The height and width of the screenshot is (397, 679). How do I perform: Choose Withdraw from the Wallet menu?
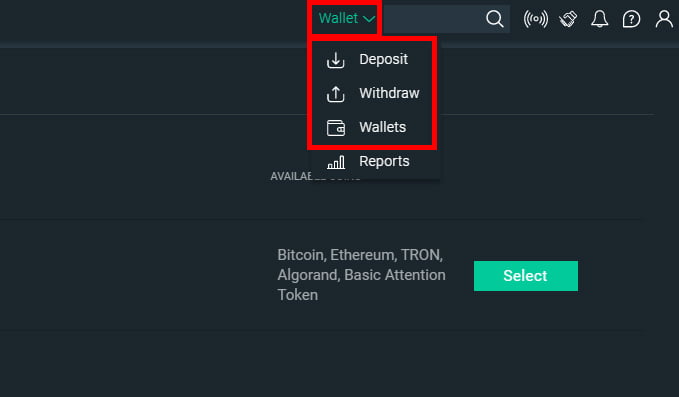(389, 93)
